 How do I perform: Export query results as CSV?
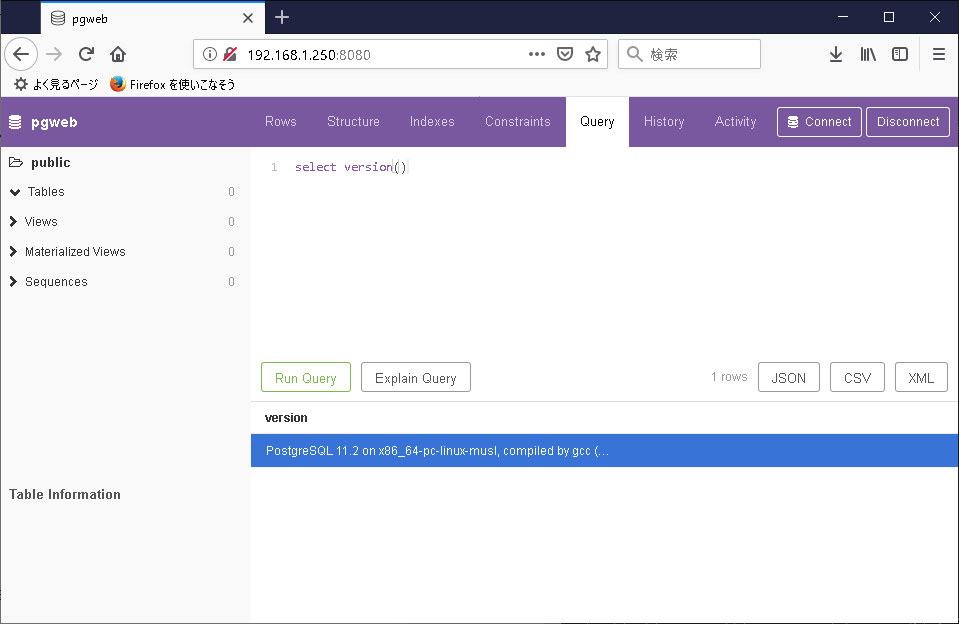(x=857, y=377)
